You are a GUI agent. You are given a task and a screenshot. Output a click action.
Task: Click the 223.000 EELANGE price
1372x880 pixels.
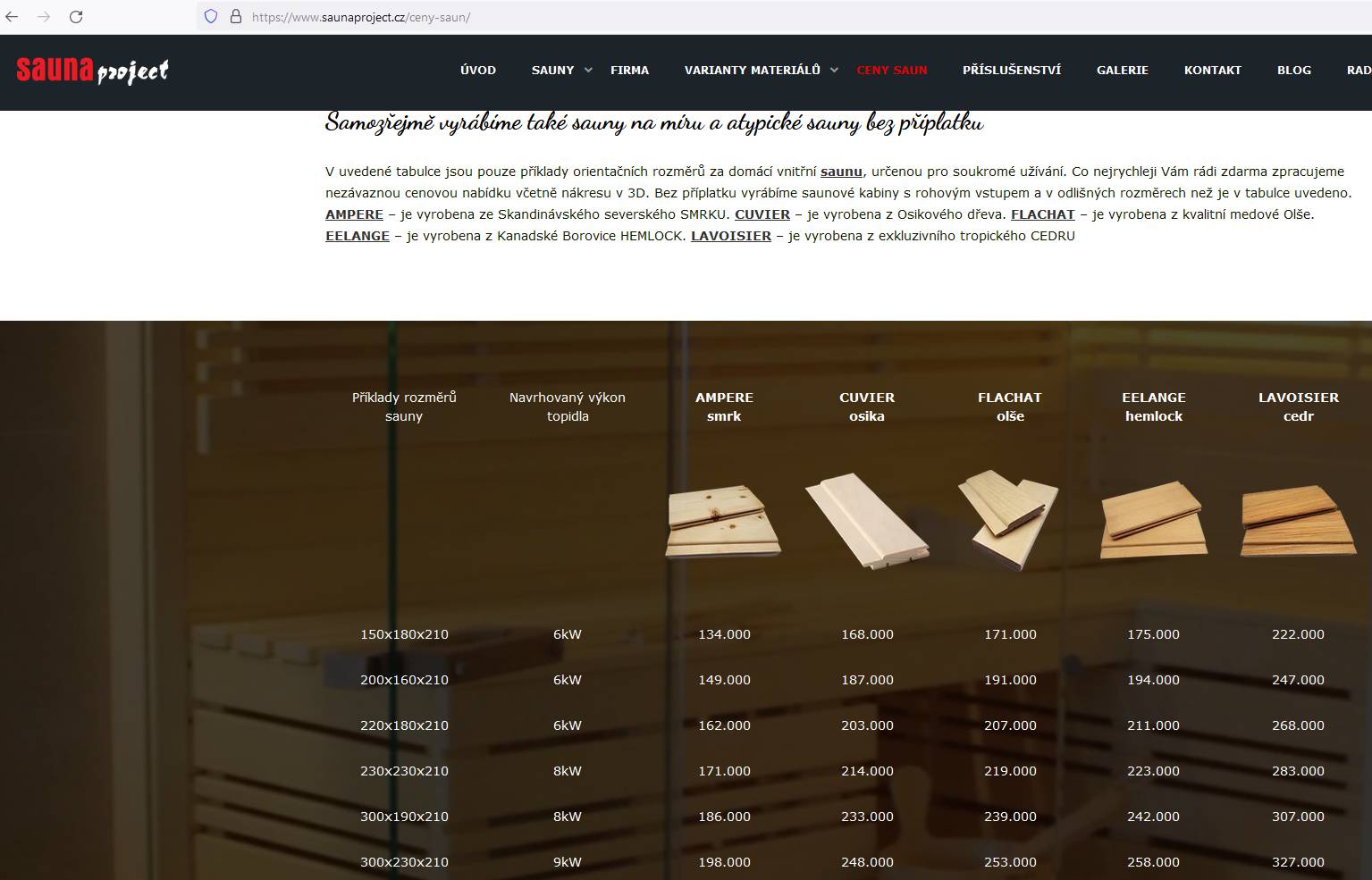1153,771
